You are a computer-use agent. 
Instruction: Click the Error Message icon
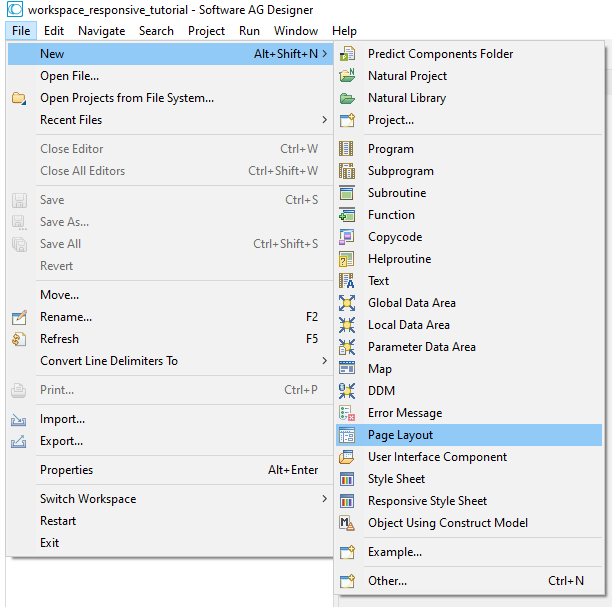pyautogui.click(x=347, y=413)
